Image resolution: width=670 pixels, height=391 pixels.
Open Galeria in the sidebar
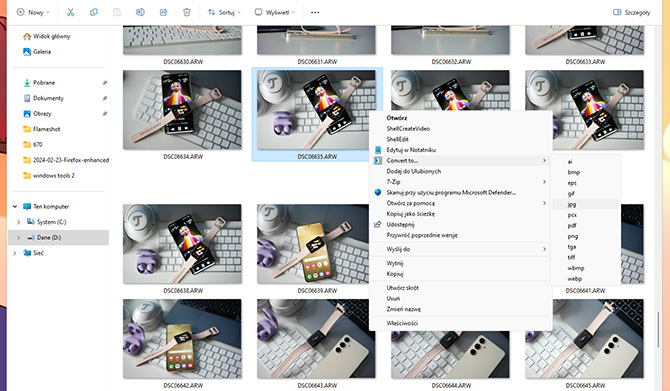(x=37, y=52)
